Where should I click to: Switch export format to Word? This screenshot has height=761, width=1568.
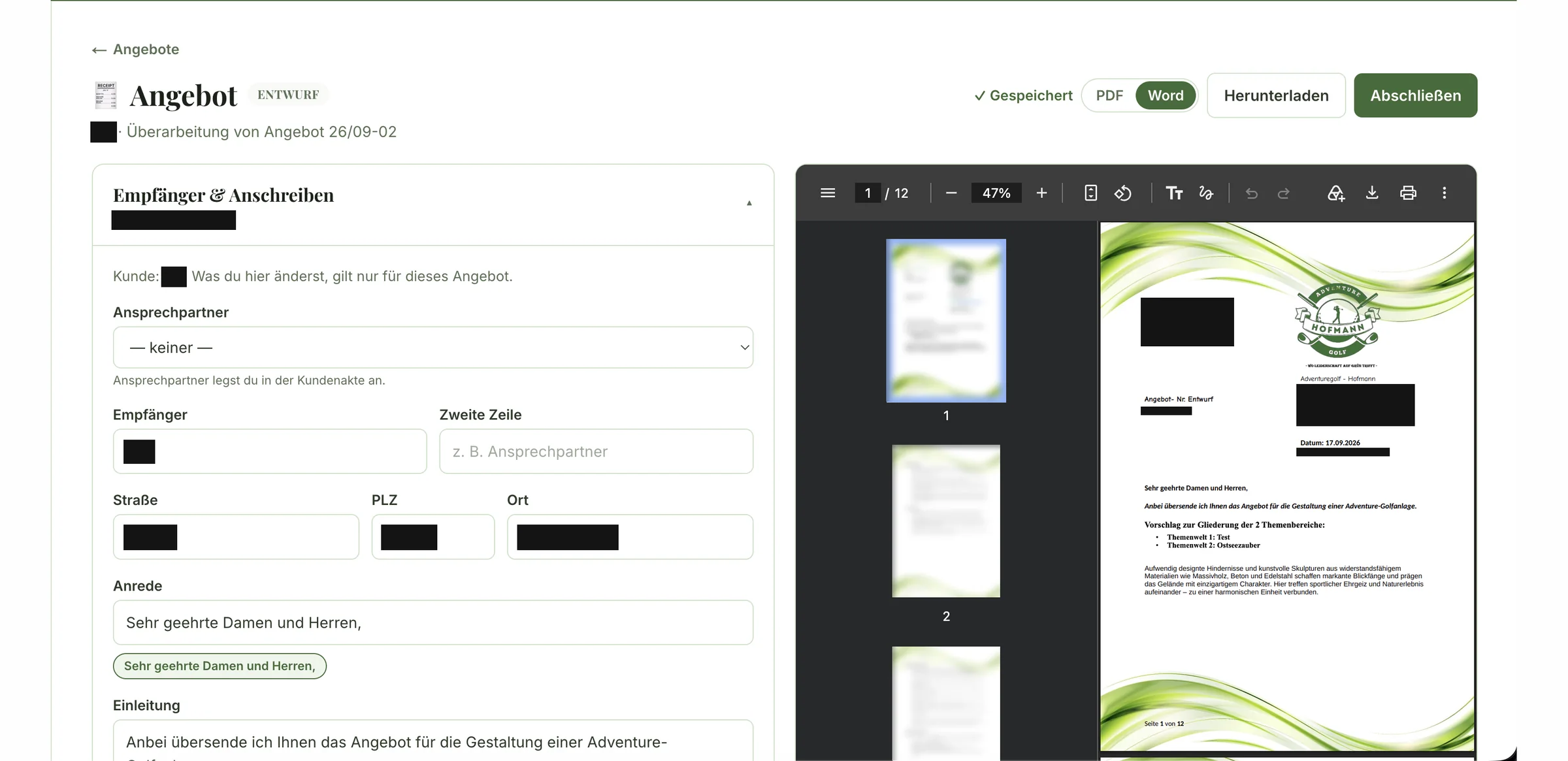tap(1166, 95)
